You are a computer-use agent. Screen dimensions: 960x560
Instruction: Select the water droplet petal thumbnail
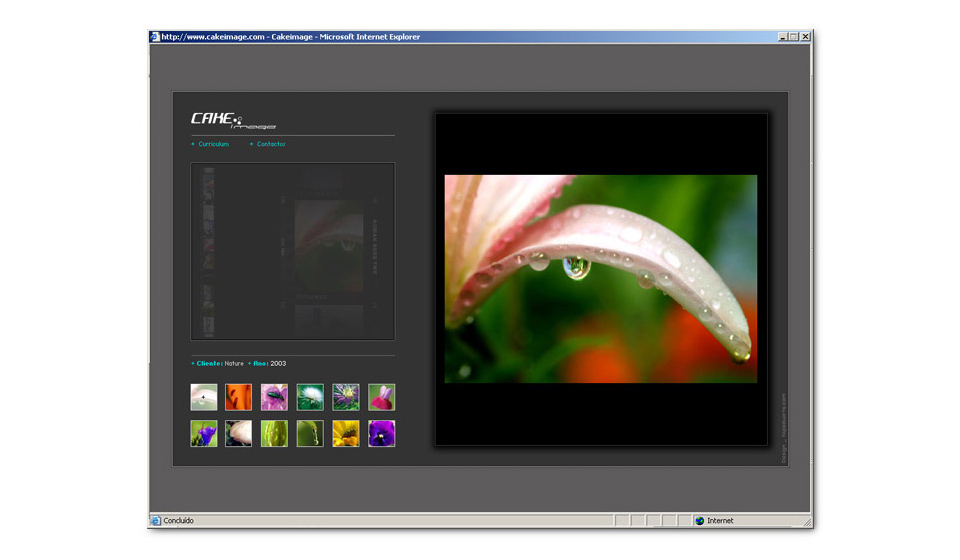[204, 397]
